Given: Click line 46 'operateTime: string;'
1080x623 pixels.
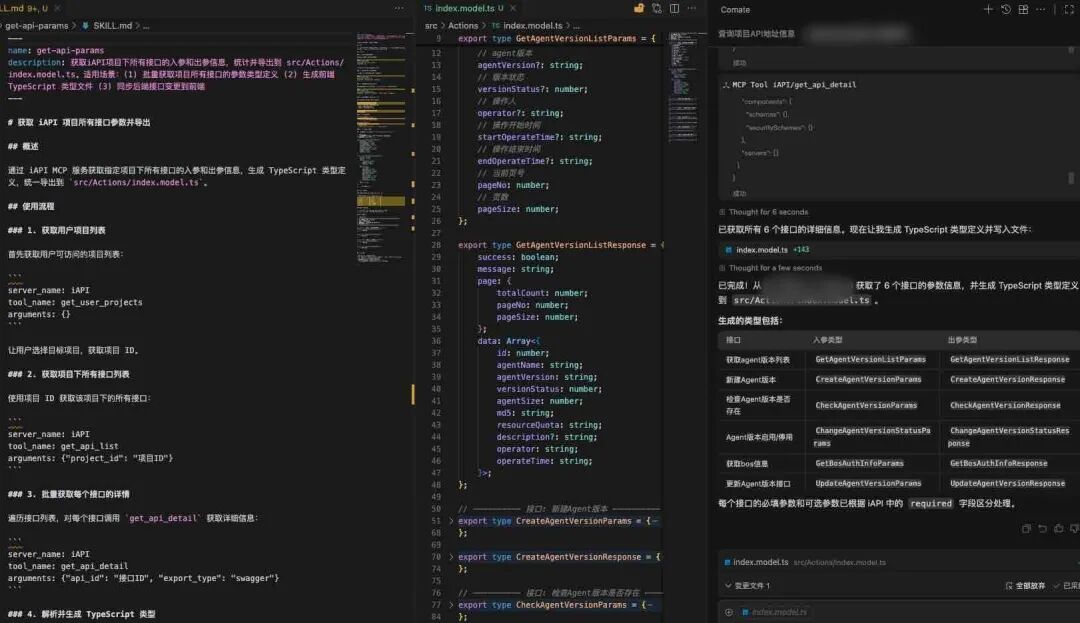Looking at the screenshot, I should [544, 461].
